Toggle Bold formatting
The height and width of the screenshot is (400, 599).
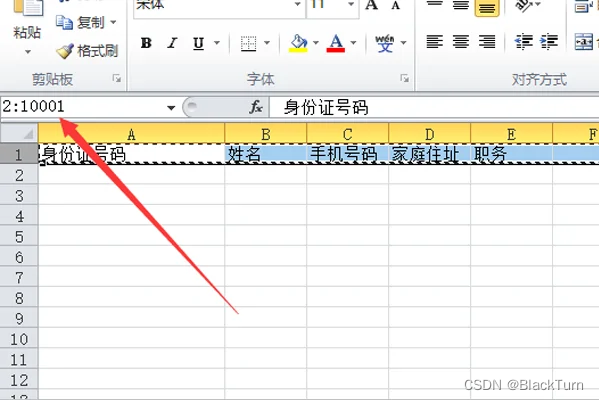tap(146, 43)
